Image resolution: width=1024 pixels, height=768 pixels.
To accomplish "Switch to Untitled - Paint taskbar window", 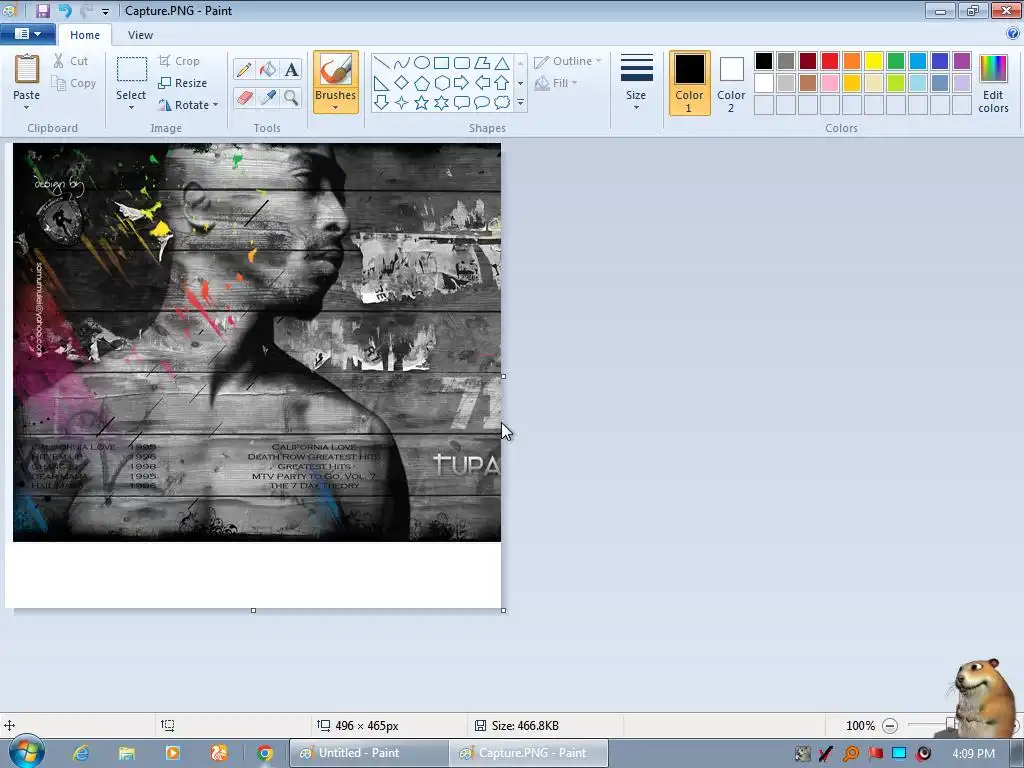I will (x=369, y=753).
